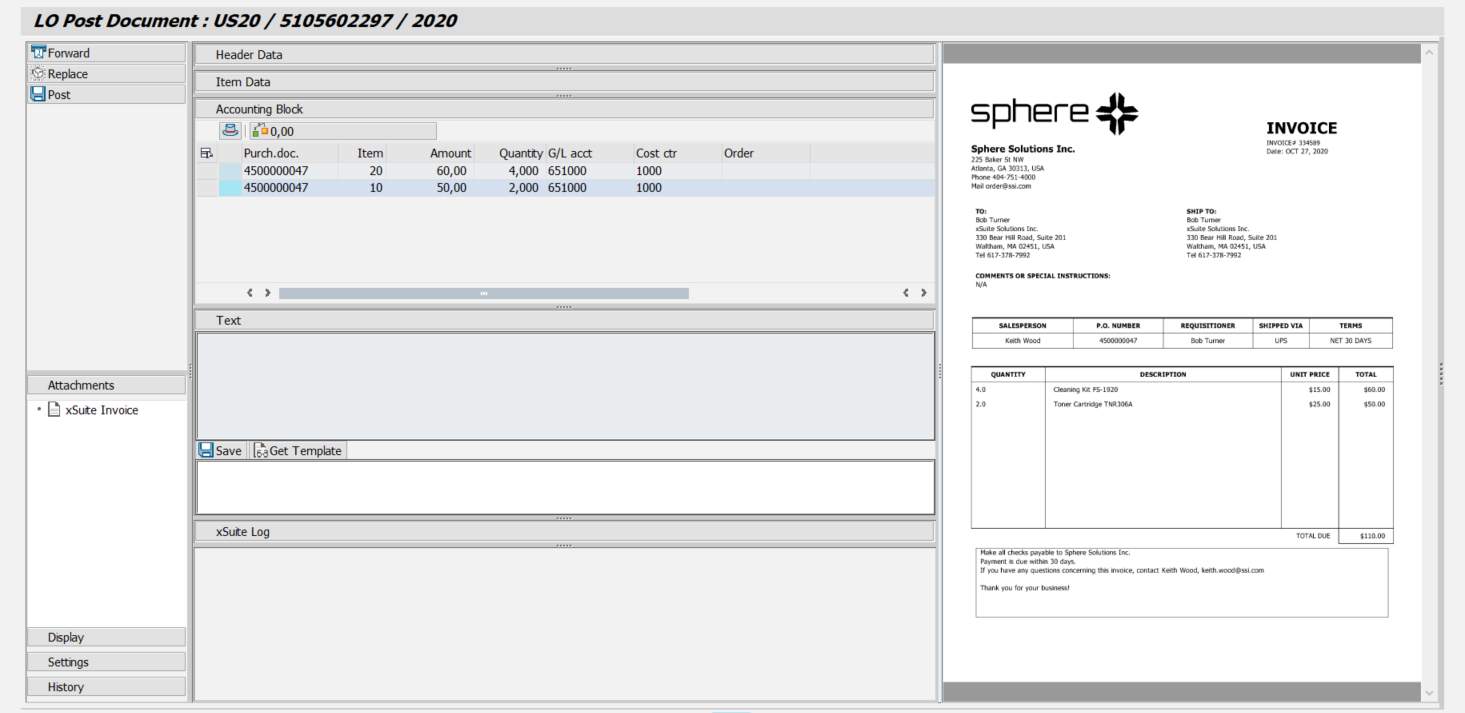Save the text using the Save icon
Screen dimensions: 1465x713
pyautogui.click(x=219, y=450)
